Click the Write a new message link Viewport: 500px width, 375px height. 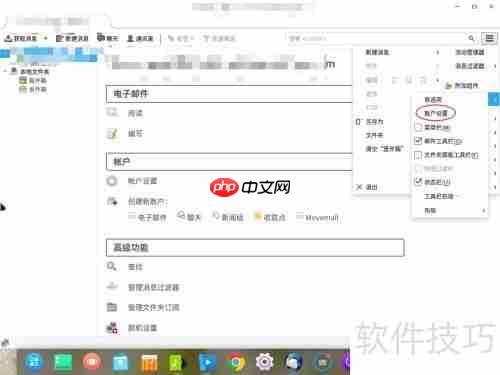click(x=135, y=133)
